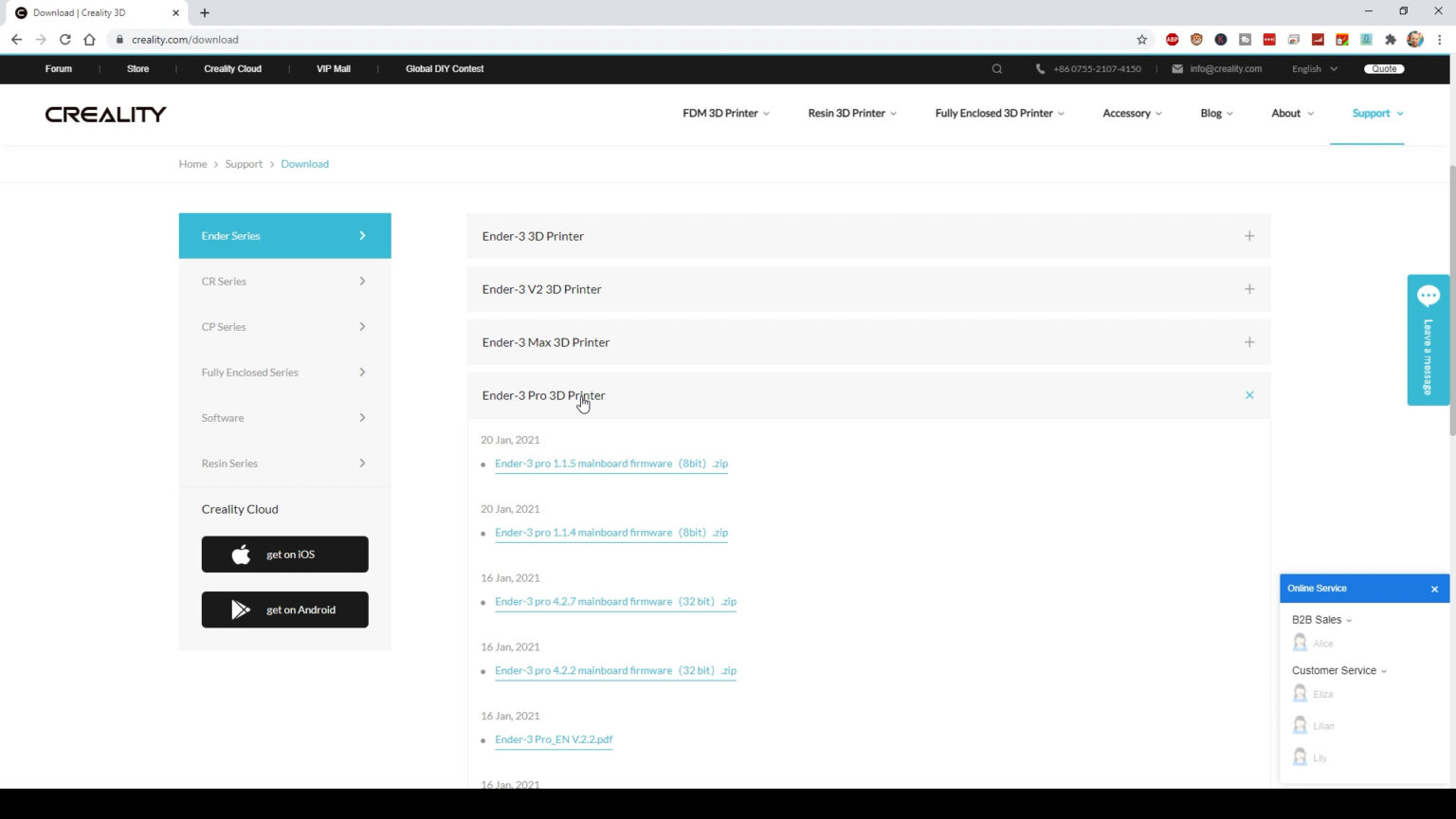Open Chrome extensions puzzle icon

point(1391,40)
